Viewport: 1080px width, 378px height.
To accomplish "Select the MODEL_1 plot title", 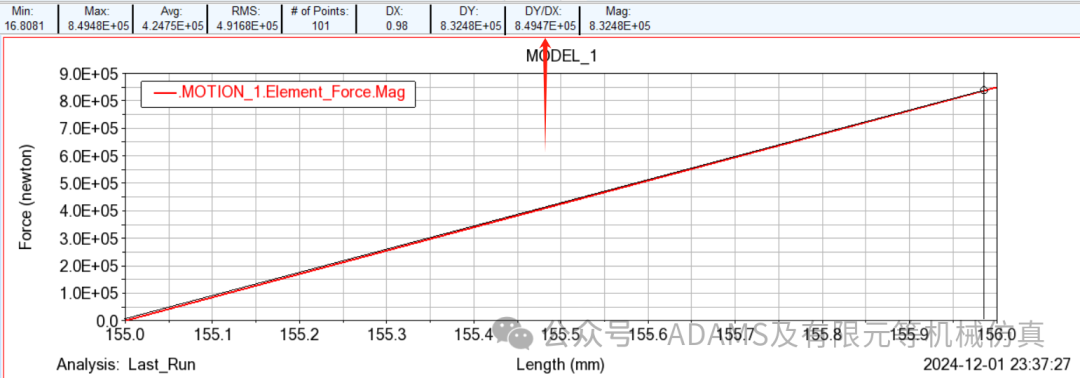I will tap(561, 57).
